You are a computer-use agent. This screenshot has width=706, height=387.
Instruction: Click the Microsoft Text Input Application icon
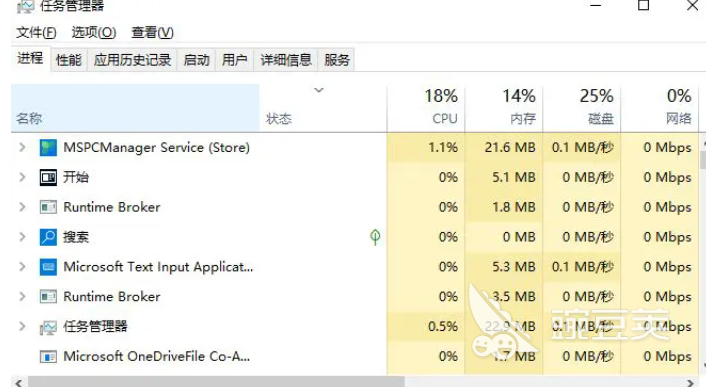(x=48, y=267)
